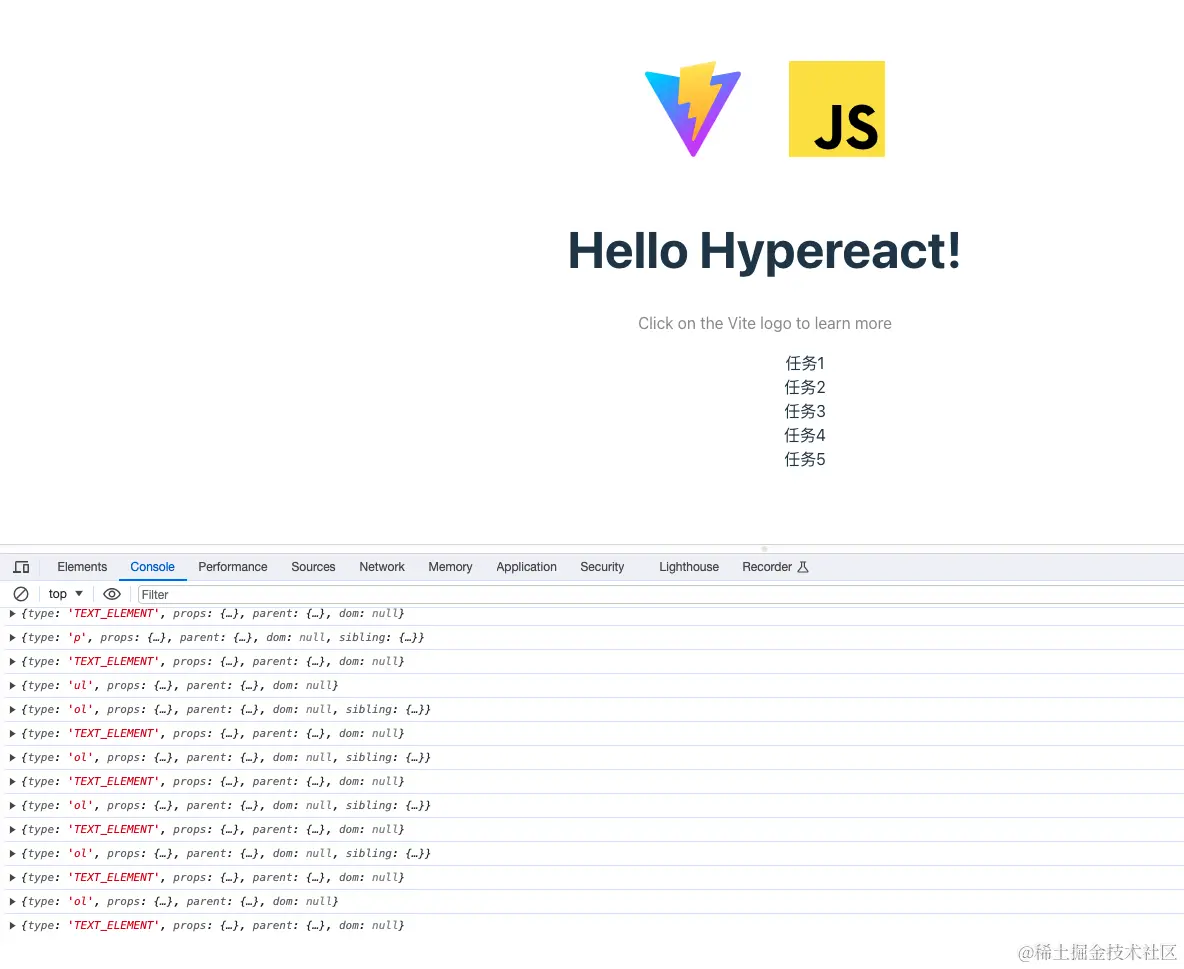Clear the console with the circle-slash icon
Screen dimensions: 1184x969
point(21,594)
